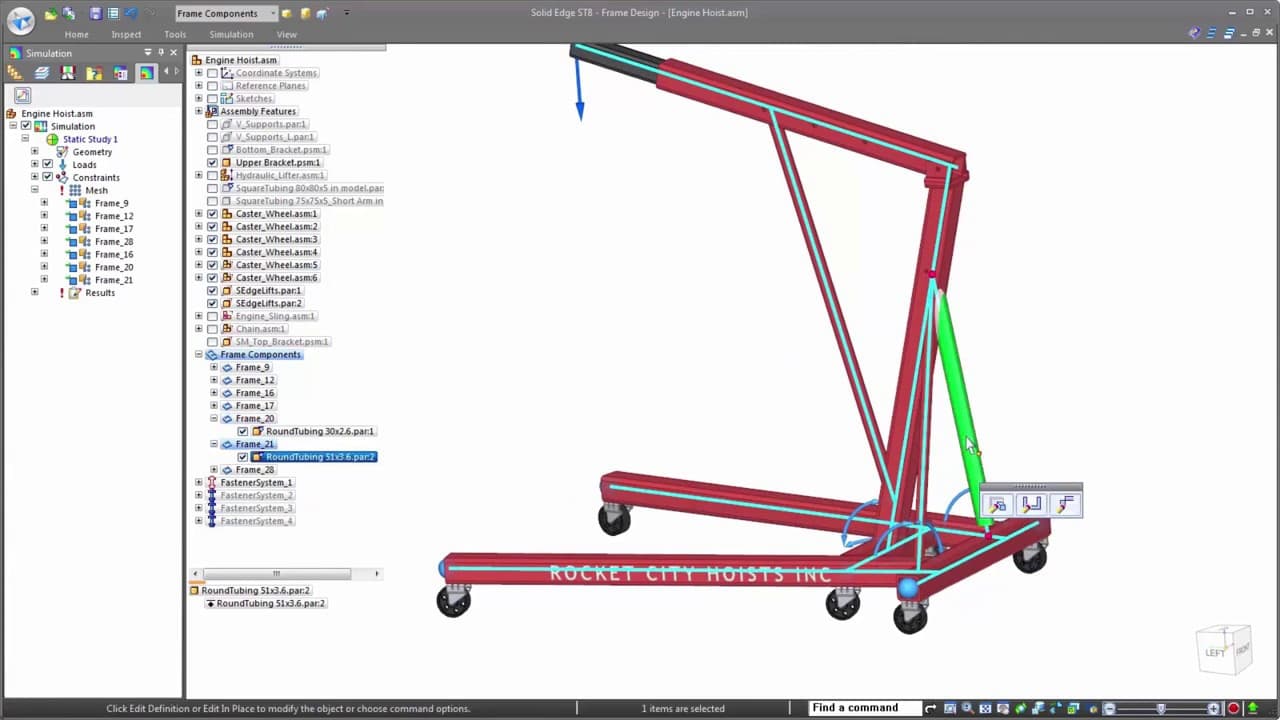Click the blue sphere constraint on hoist base

click(908, 589)
